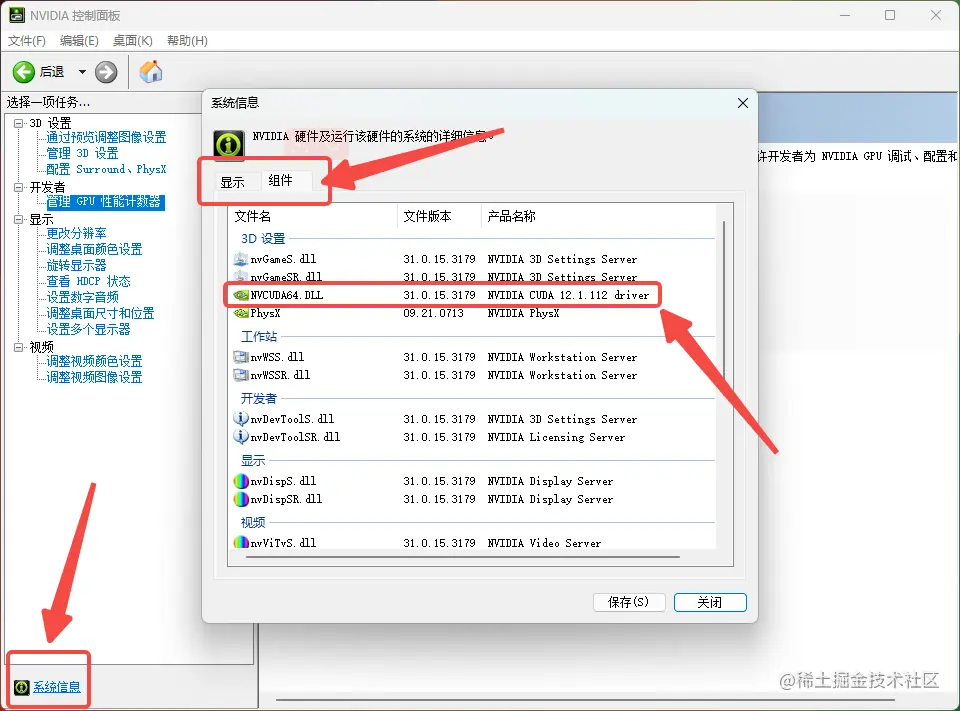Screen dimensions: 960x711
Task: Open the 帮助(H) menu
Action: [187, 40]
